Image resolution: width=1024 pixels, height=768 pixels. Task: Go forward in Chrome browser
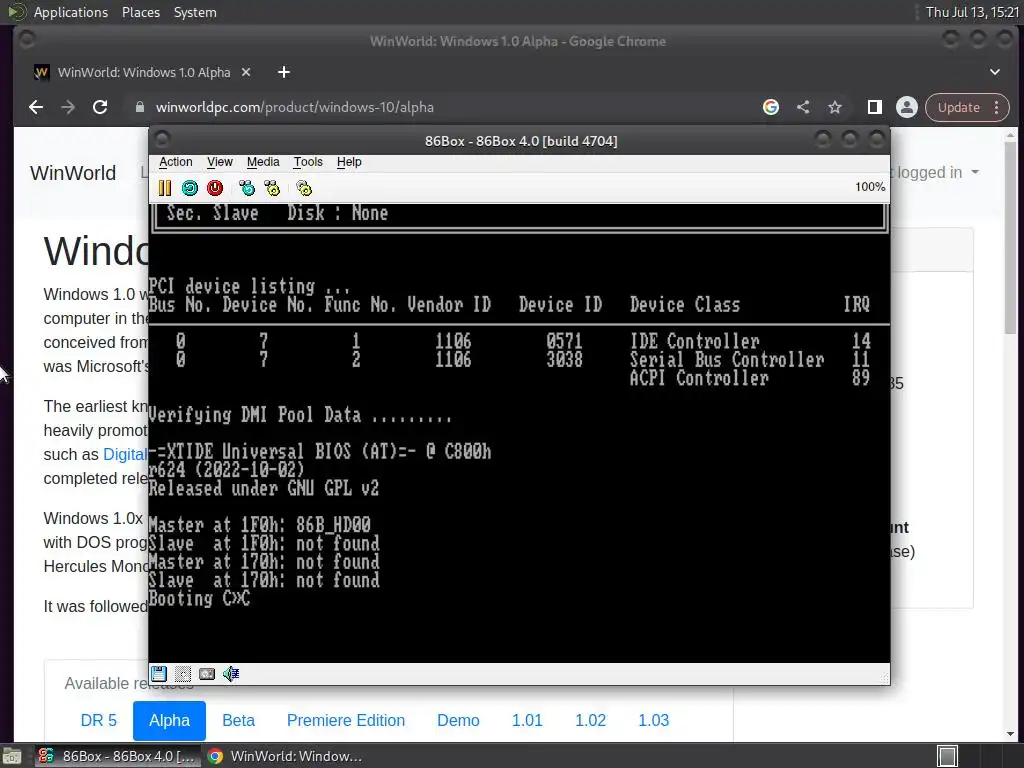pos(68,107)
